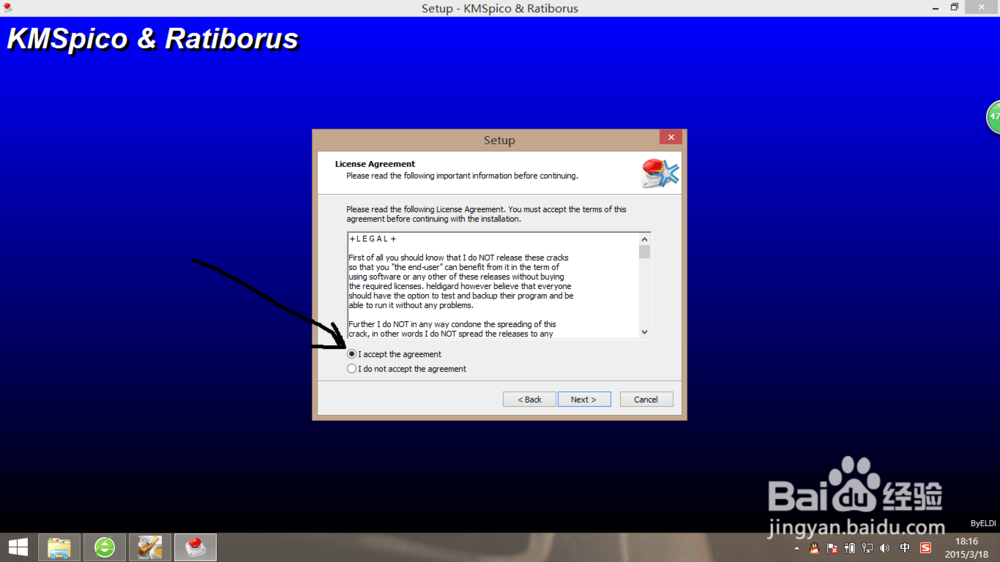Minimize the Setup - KMSpico window
The height and width of the screenshot is (562, 1000).
click(936, 8)
